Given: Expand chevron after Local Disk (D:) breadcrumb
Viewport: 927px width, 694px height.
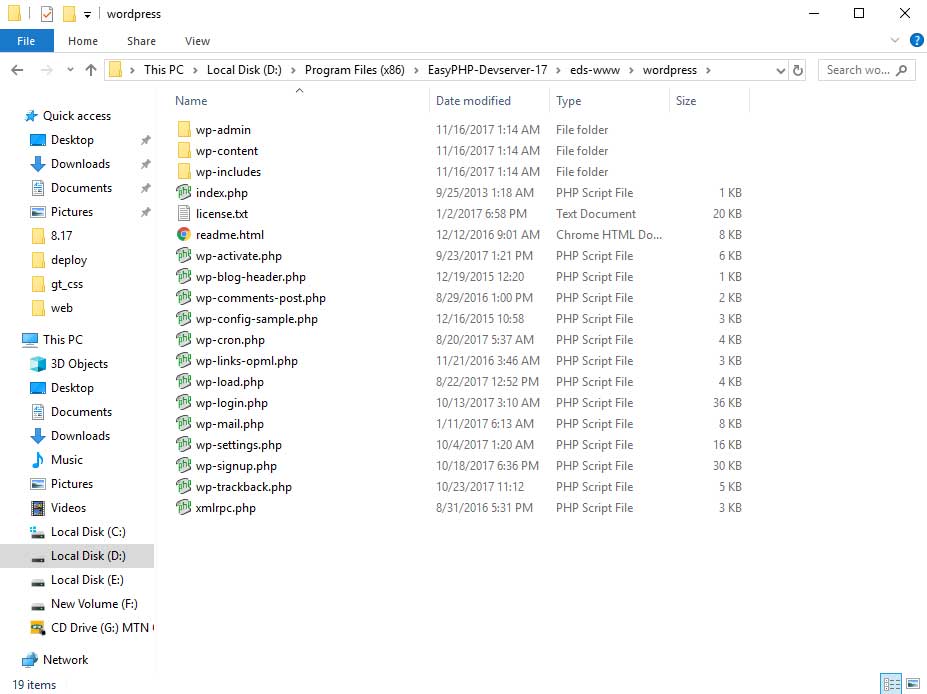Looking at the screenshot, I should pos(293,70).
